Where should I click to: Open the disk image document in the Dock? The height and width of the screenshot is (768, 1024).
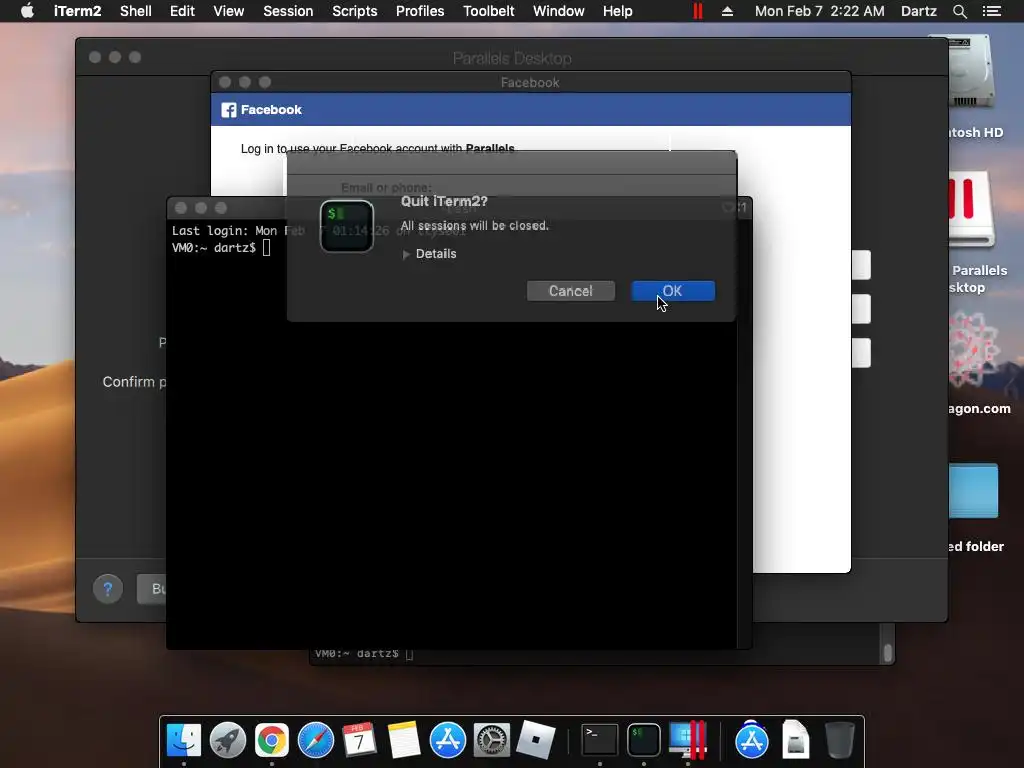[x=795, y=740]
